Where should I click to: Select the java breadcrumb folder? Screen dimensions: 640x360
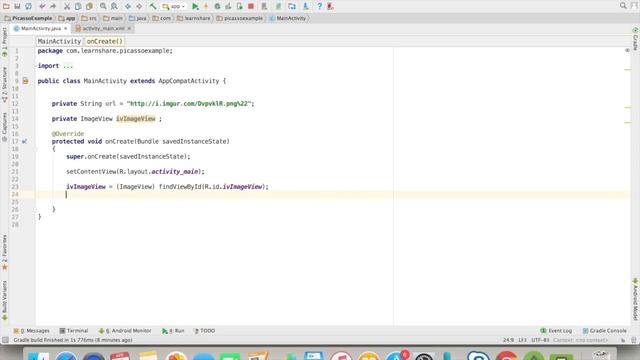[138, 18]
